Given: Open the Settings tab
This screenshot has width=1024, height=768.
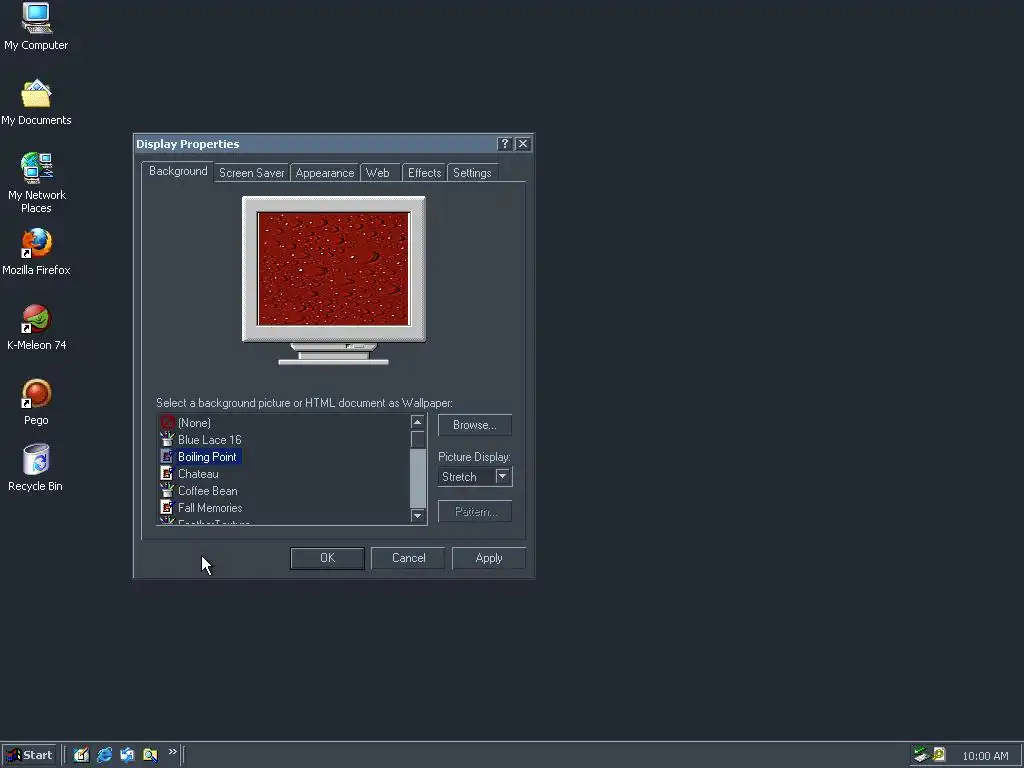Looking at the screenshot, I should pyautogui.click(x=472, y=173).
